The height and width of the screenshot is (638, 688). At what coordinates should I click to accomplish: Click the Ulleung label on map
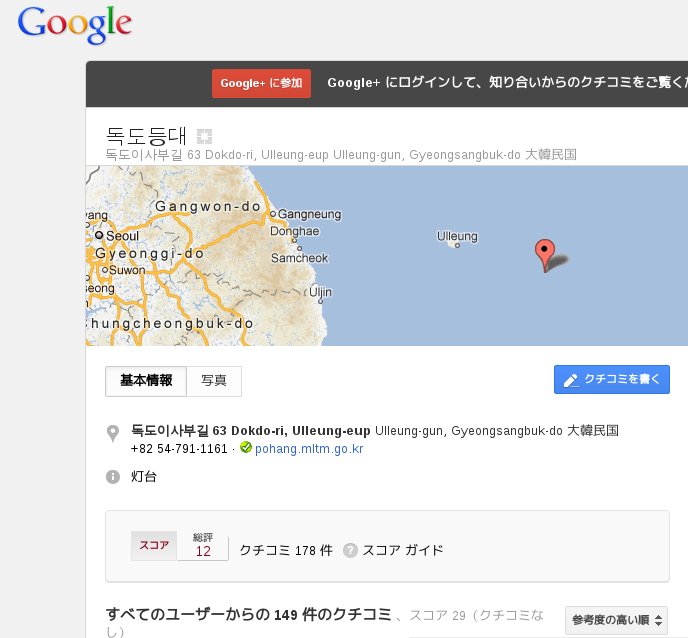[x=457, y=237]
